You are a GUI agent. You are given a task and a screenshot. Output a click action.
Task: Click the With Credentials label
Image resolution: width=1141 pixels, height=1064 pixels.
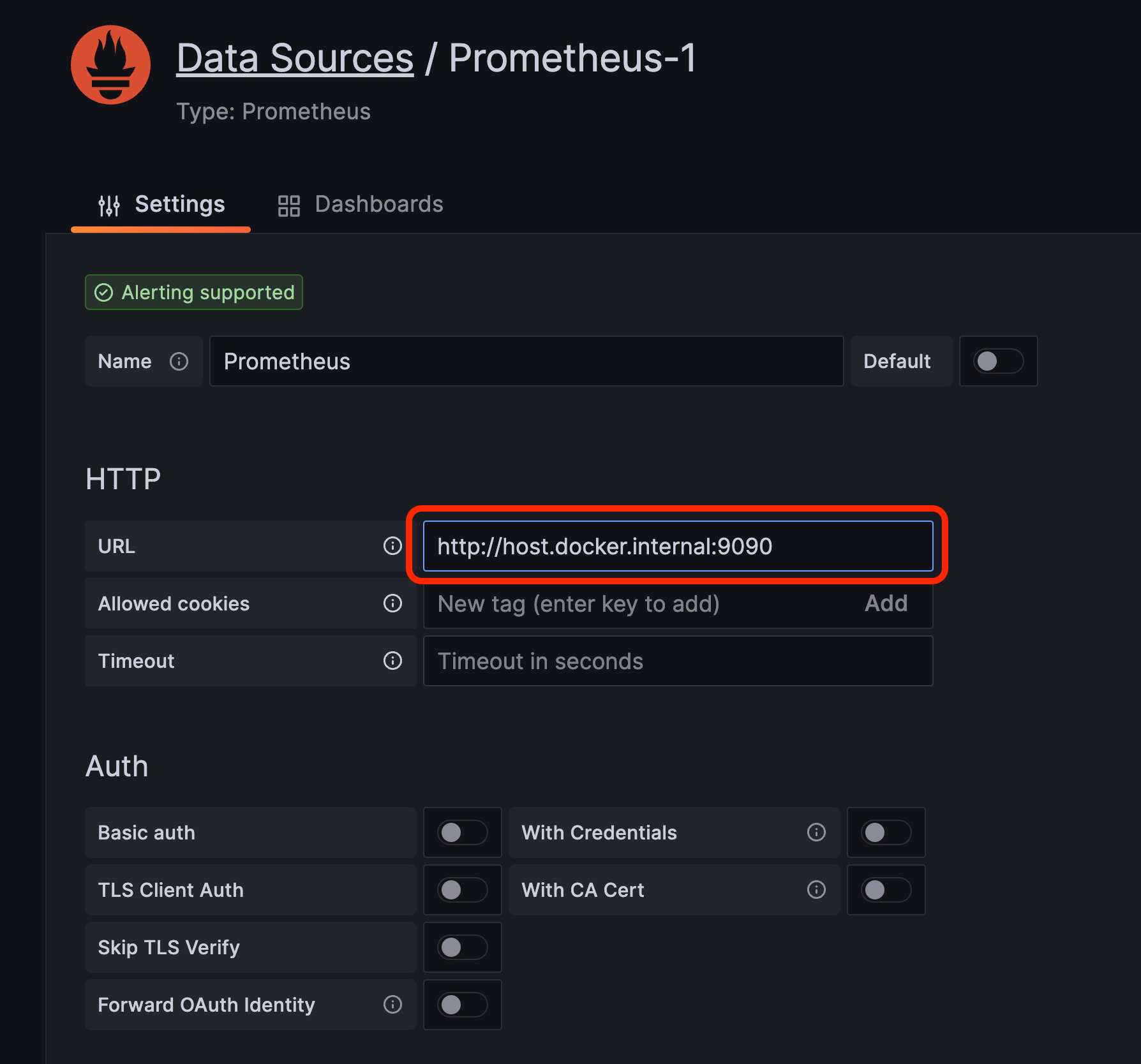(599, 833)
